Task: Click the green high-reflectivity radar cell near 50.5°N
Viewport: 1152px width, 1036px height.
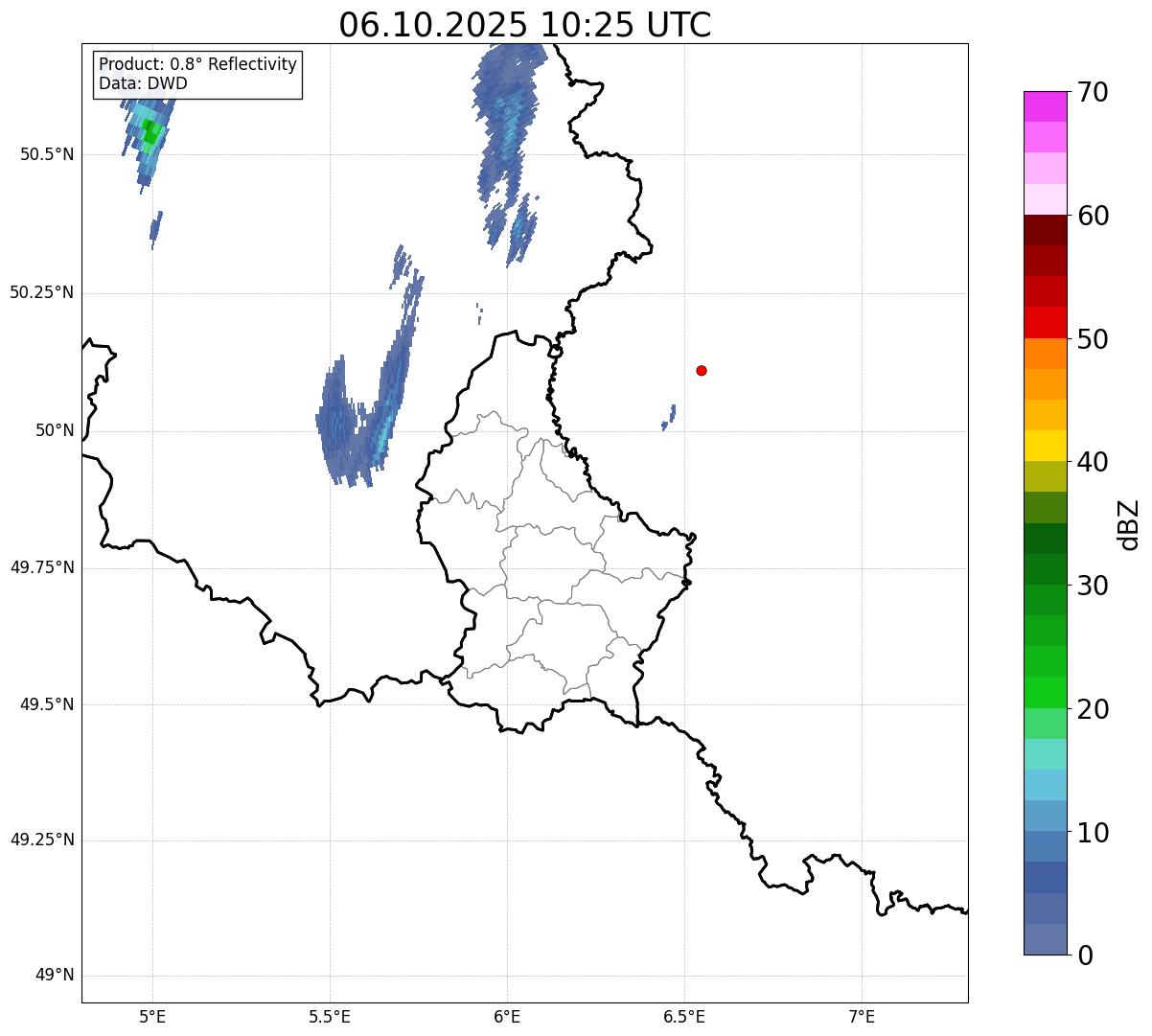Action: pyautogui.click(x=150, y=131)
